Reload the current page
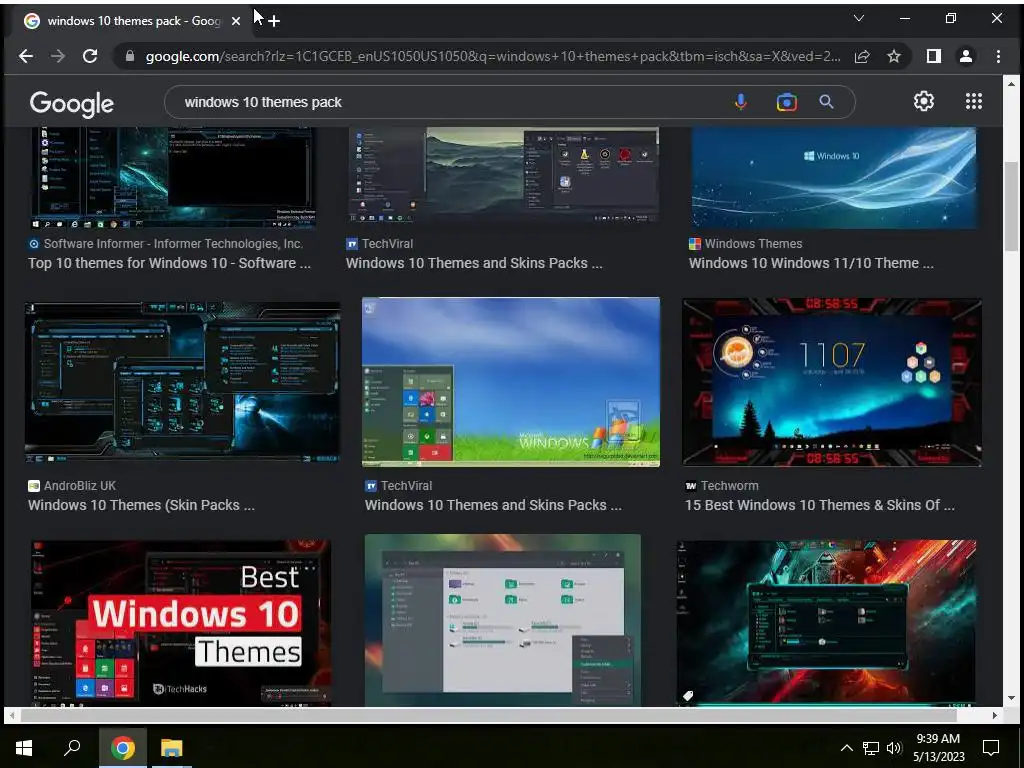The width and height of the screenshot is (1024, 768). pos(90,56)
